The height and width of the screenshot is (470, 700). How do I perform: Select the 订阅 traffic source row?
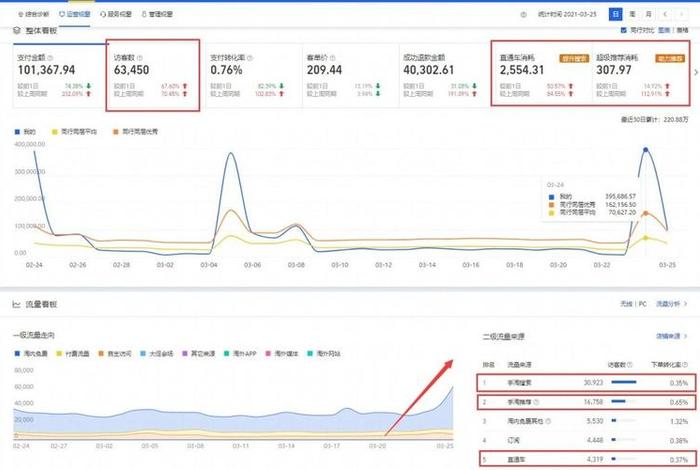(x=586, y=440)
